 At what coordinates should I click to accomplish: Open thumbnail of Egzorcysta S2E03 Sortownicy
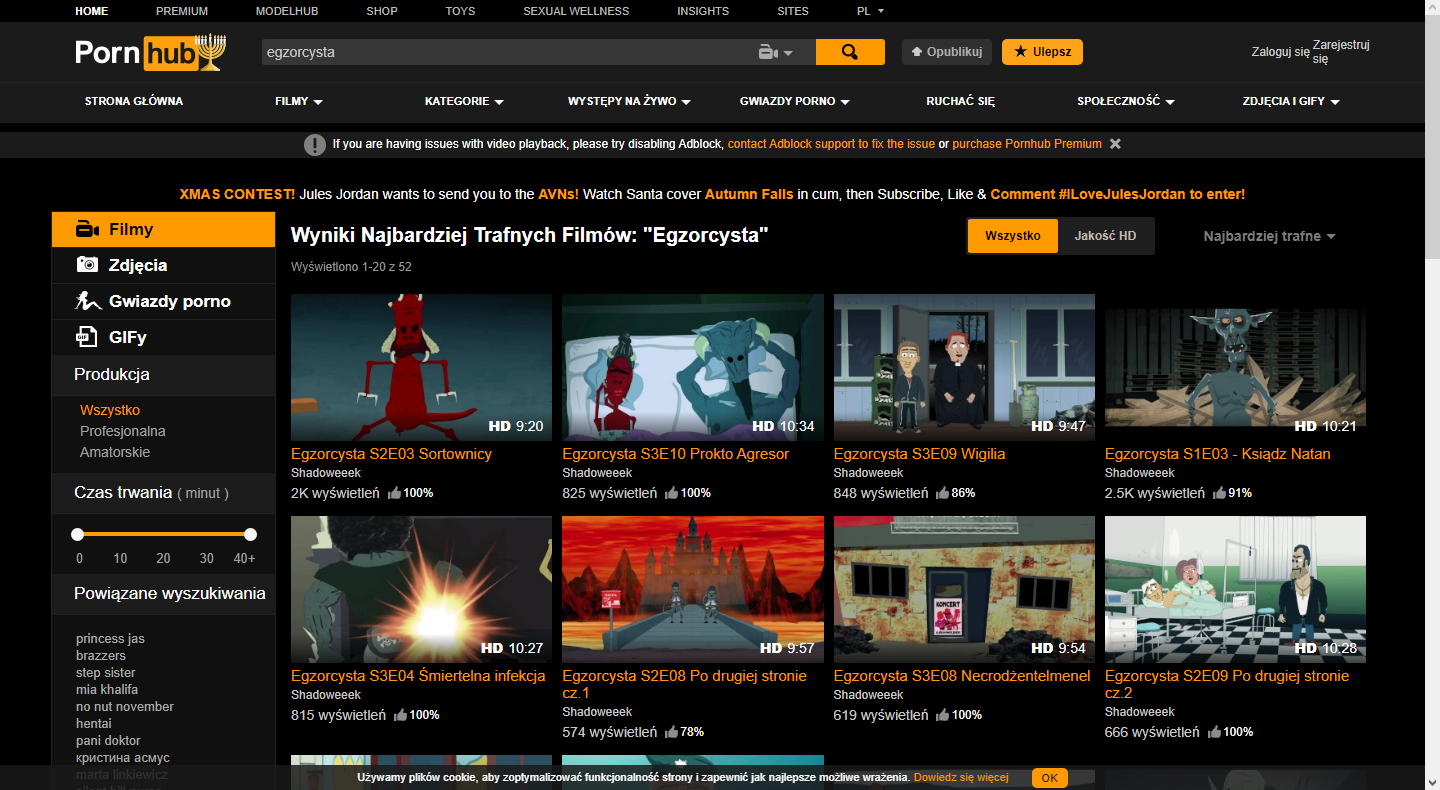[421, 367]
